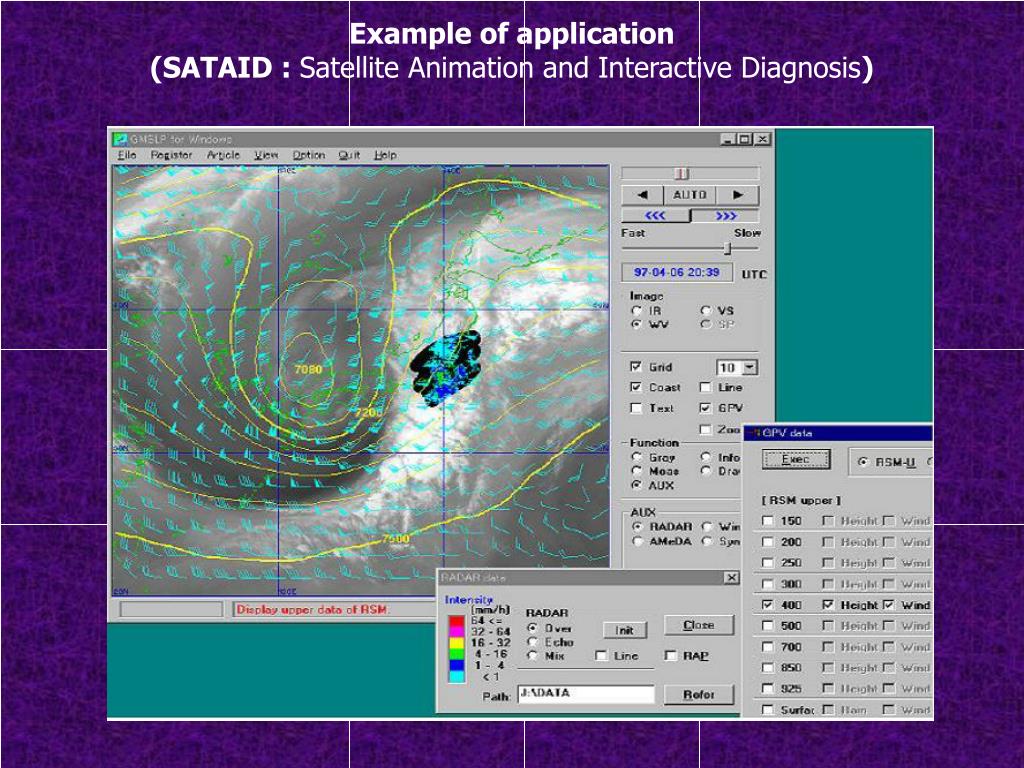Select Over mode in RADAR data dialog
Viewport: 1024px width, 768px height.
[x=533, y=628]
